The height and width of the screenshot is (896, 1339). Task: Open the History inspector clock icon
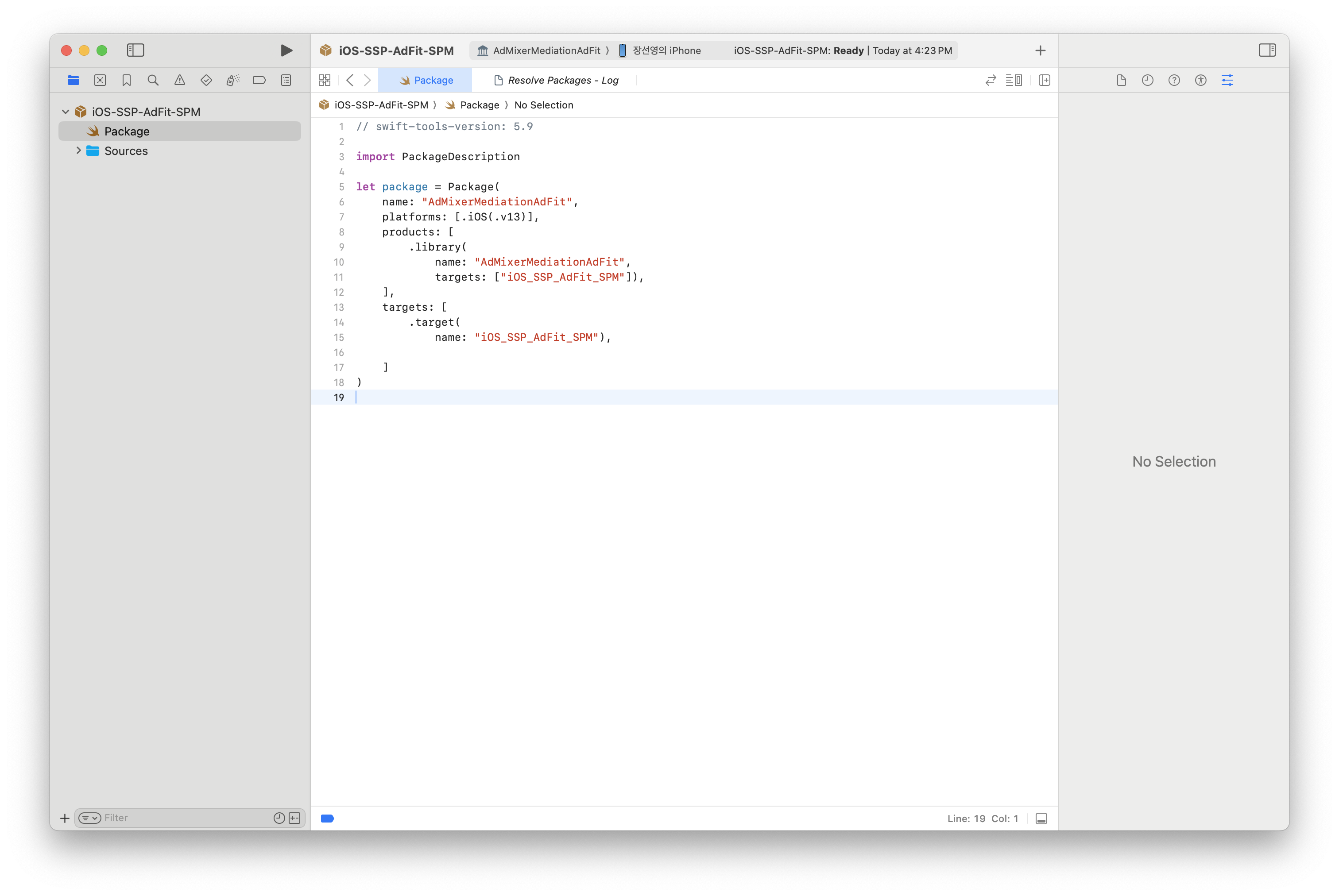tap(1147, 81)
